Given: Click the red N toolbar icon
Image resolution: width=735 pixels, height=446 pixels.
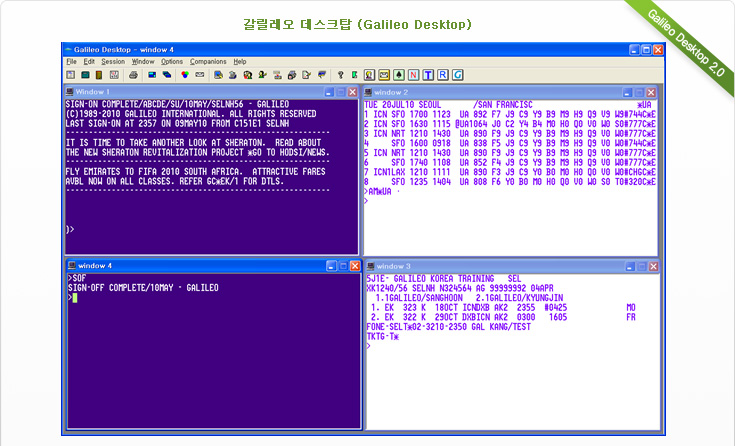Looking at the screenshot, I should 413,75.
